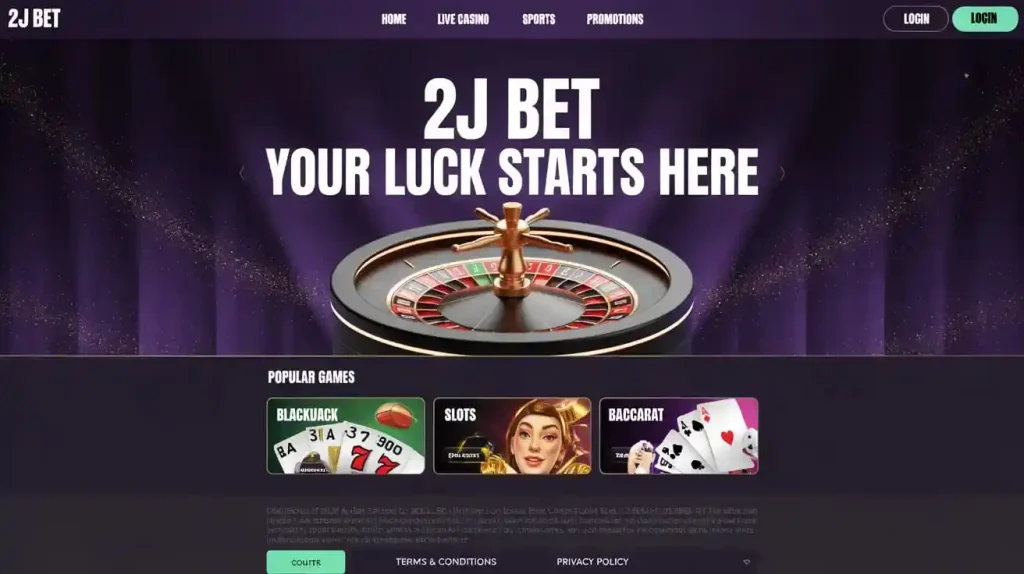
Task: Expand the footer dropdown chevron
Action: point(746,562)
